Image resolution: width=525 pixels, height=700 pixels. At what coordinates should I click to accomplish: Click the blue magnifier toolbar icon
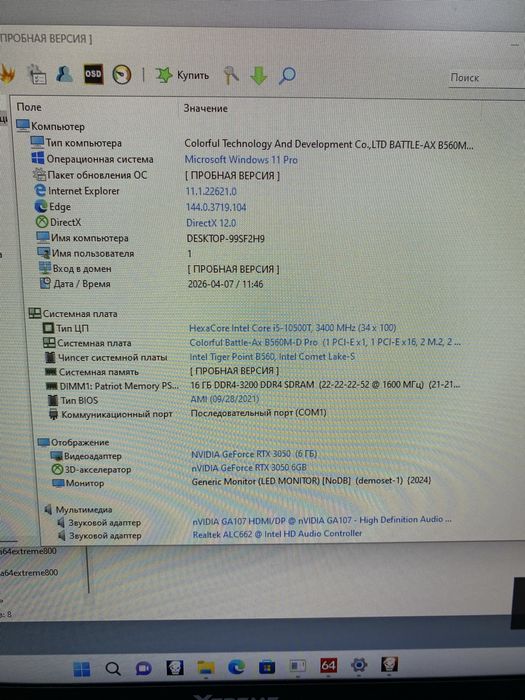(x=287, y=75)
